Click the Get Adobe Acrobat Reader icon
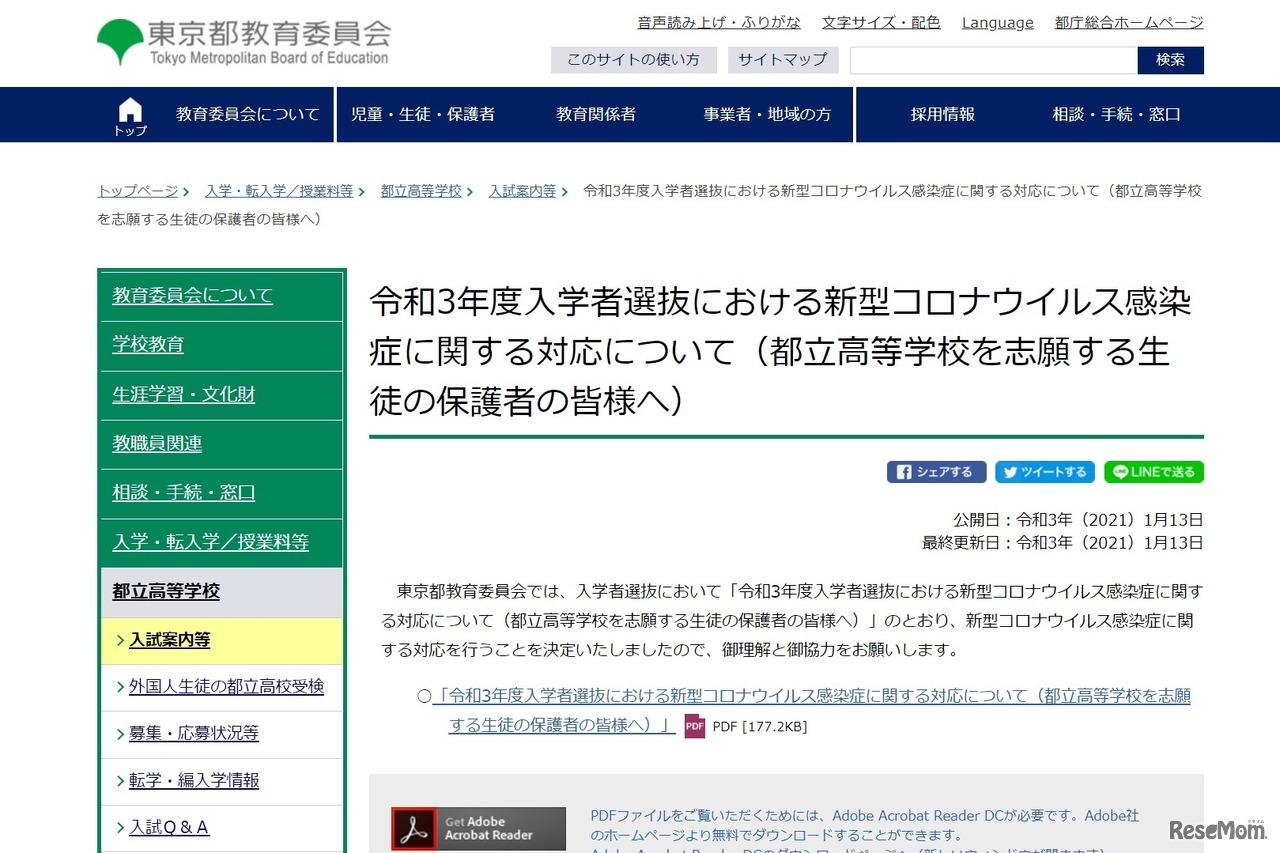This screenshot has height=853, width=1280. click(477, 828)
